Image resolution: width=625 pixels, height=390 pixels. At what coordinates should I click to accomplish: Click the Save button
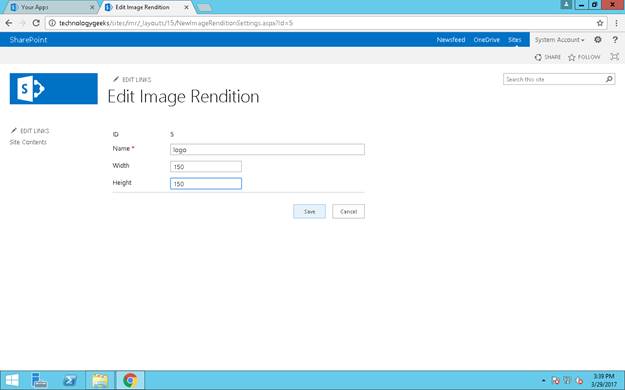point(309,211)
